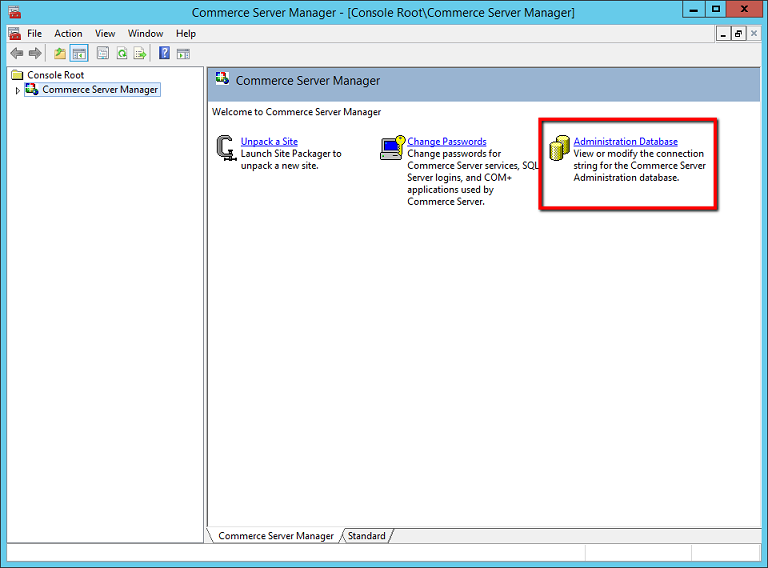
Task: Open Help via blue question mark icon
Action: (164, 53)
